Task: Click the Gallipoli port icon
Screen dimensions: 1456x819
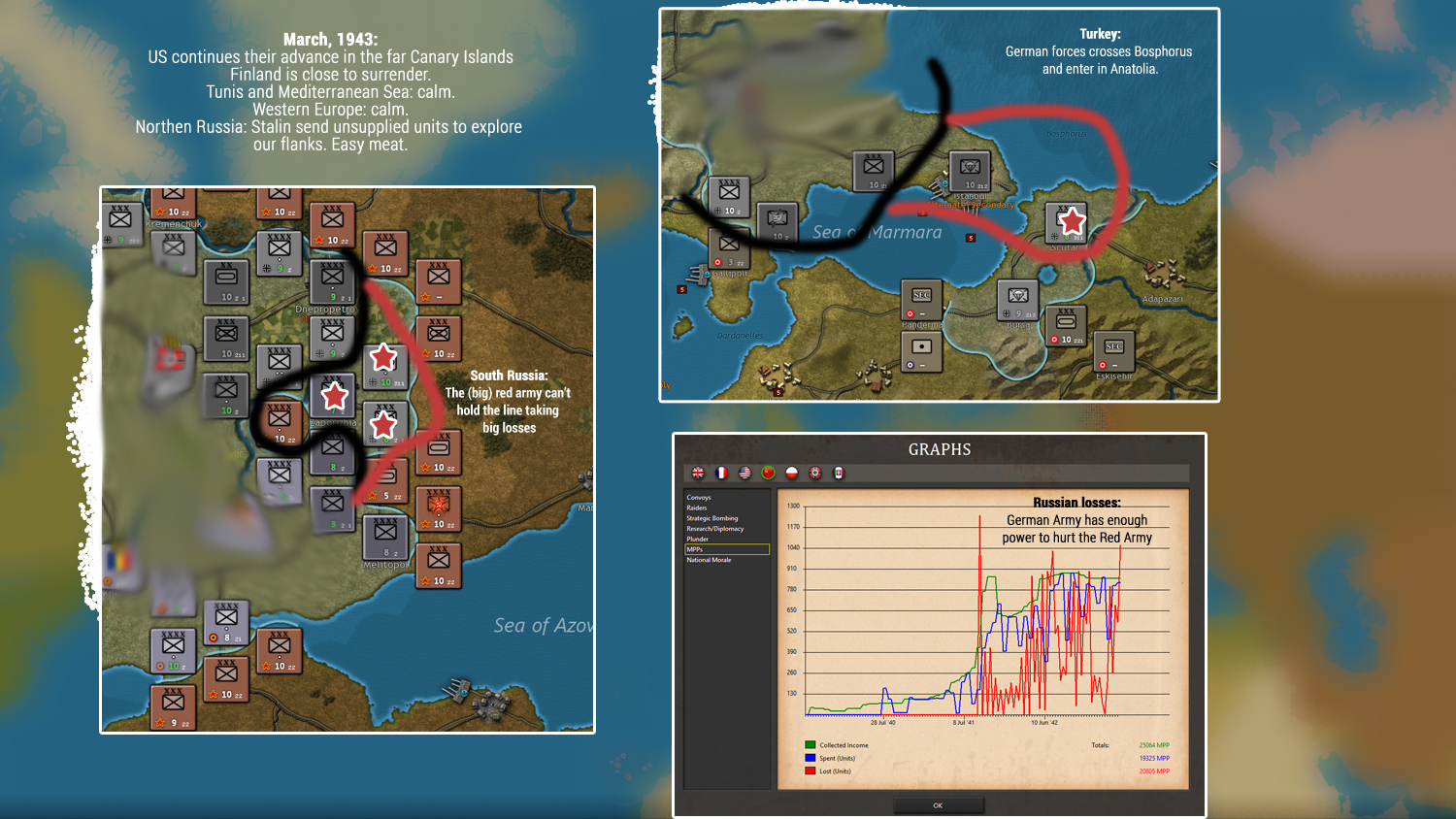Action: [x=697, y=274]
